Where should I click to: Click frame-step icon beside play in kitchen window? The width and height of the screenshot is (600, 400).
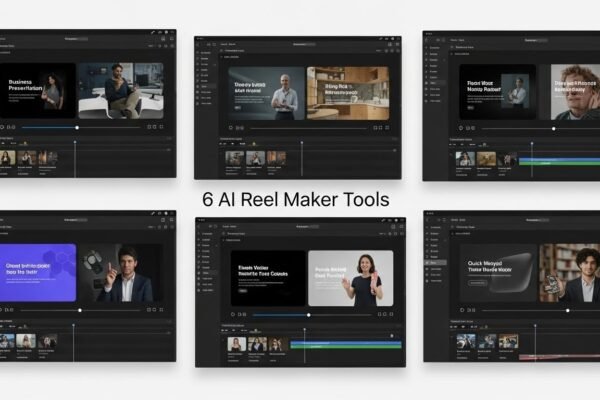pyautogui.click(x=240, y=128)
